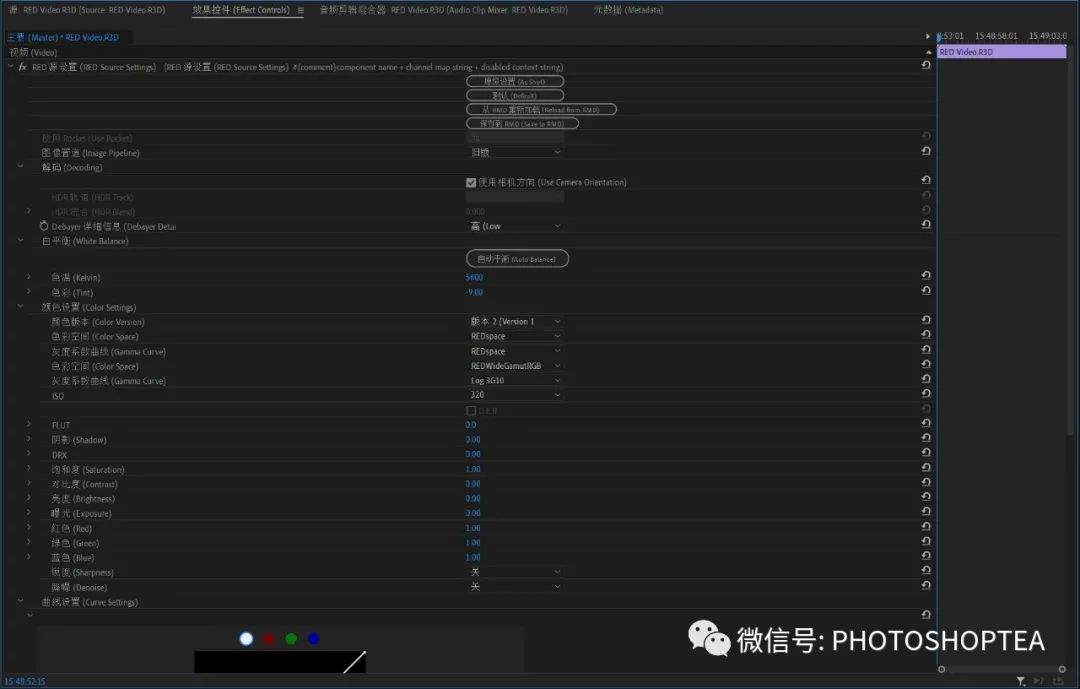This screenshot has height=689, width=1080.
Task: Reset the Green gain parameter
Action: point(926,542)
